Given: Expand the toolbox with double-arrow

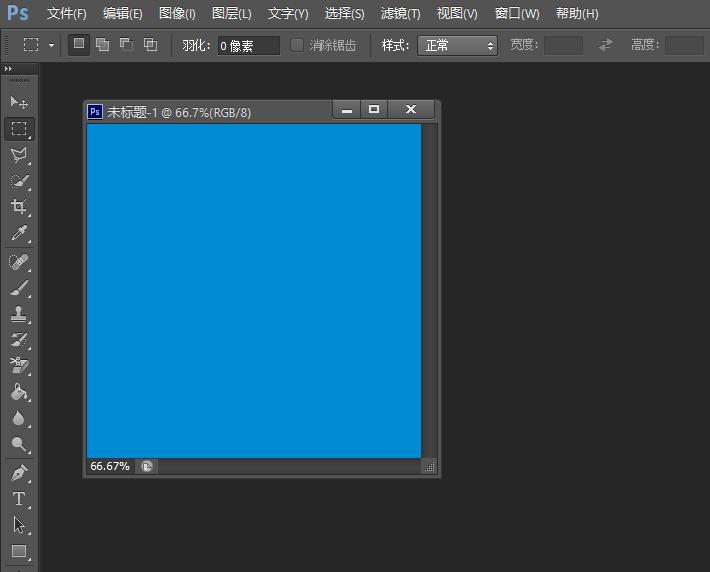Looking at the screenshot, I should [8, 69].
